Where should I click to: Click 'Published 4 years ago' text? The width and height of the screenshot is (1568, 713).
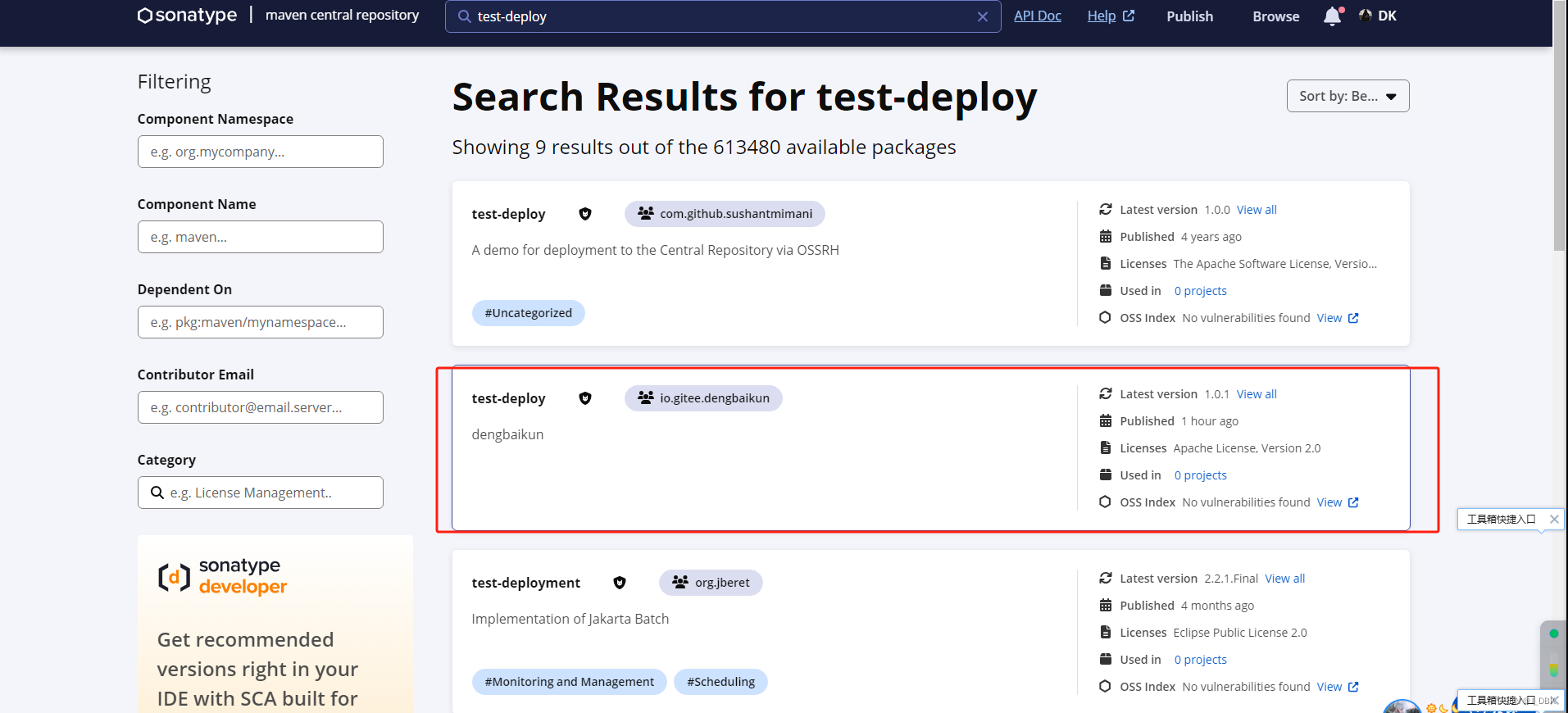click(1180, 237)
